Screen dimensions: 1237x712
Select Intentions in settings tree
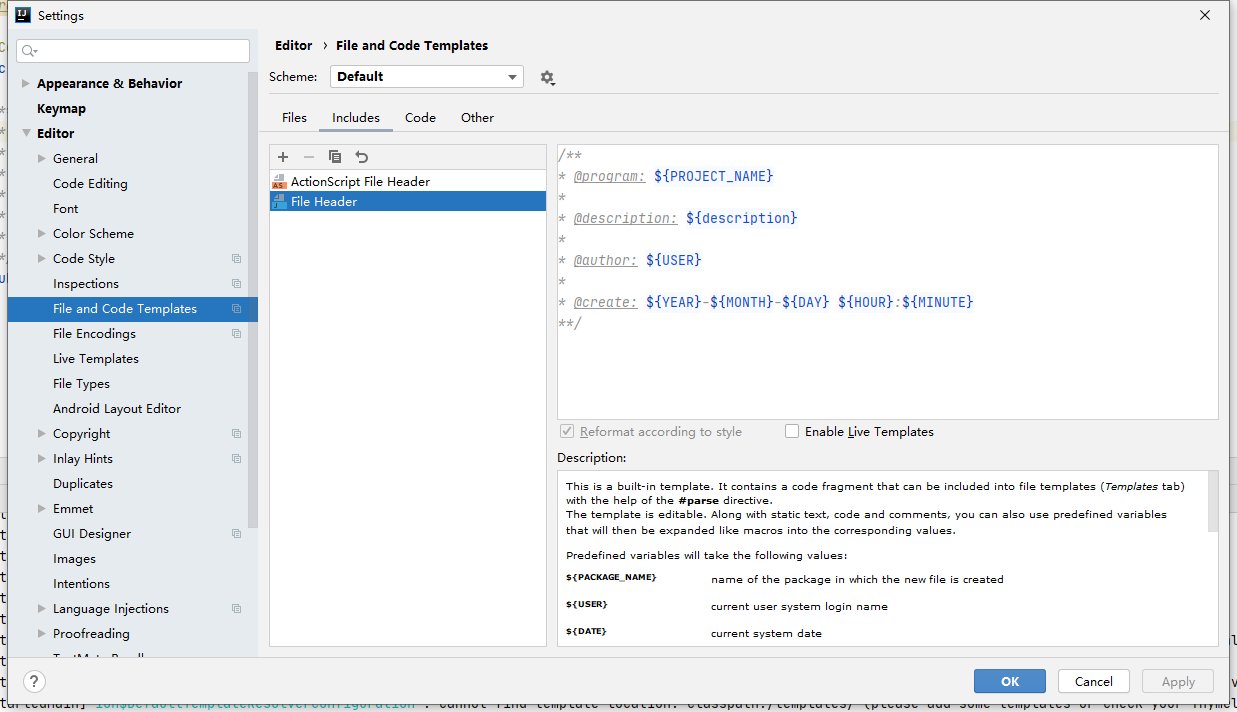coord(81,584)
